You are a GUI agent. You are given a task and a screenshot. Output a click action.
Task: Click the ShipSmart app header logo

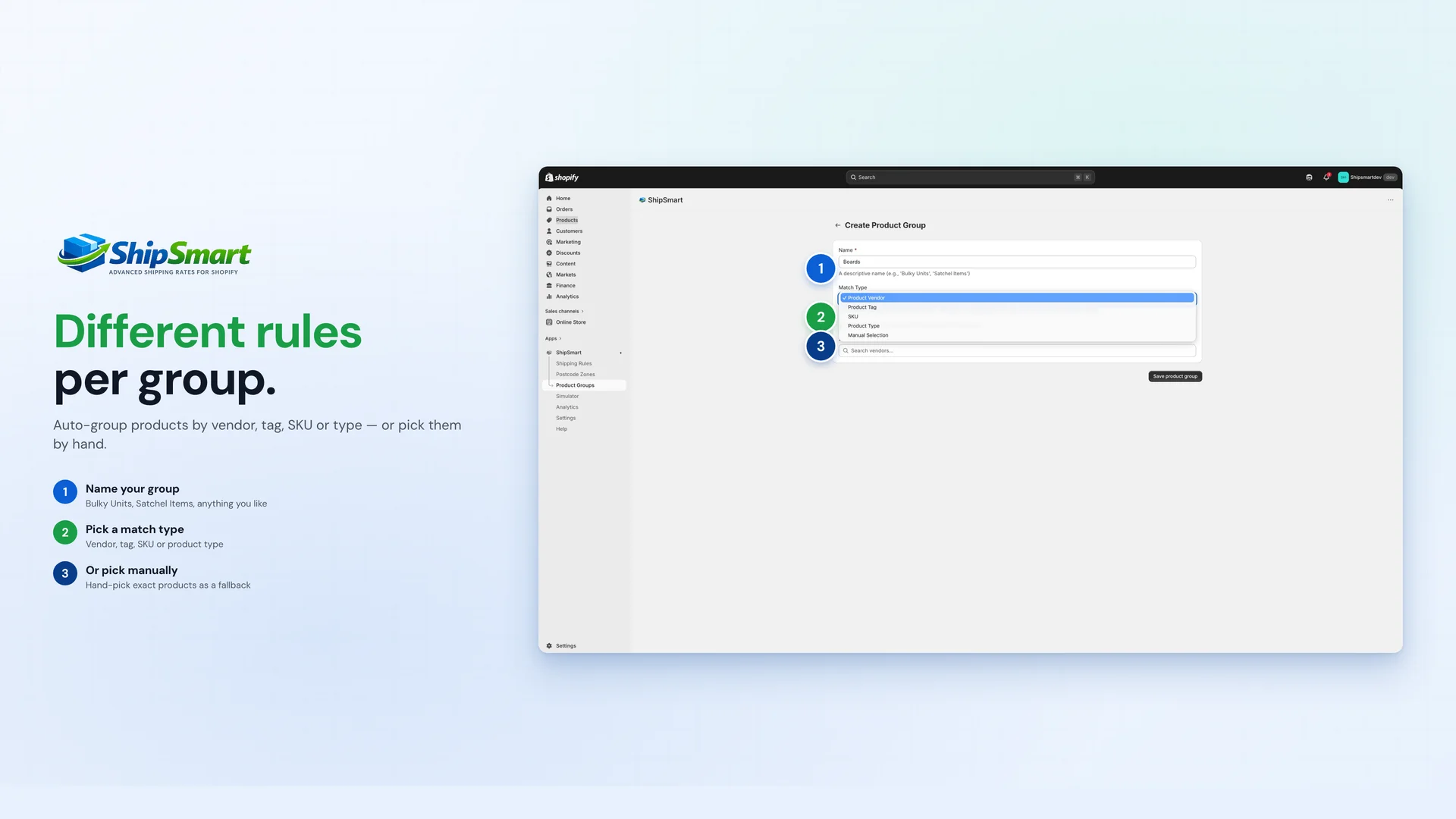click(x=642, y=200)
